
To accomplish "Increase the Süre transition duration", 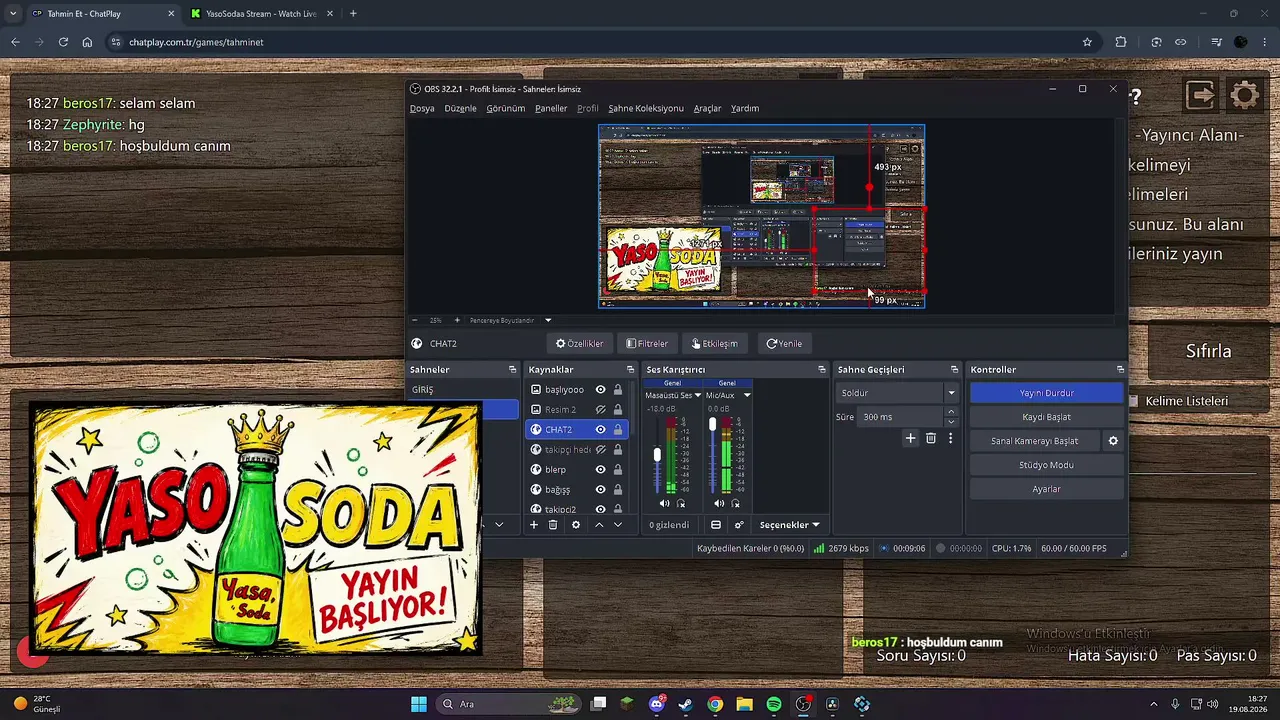I will 951,412.
